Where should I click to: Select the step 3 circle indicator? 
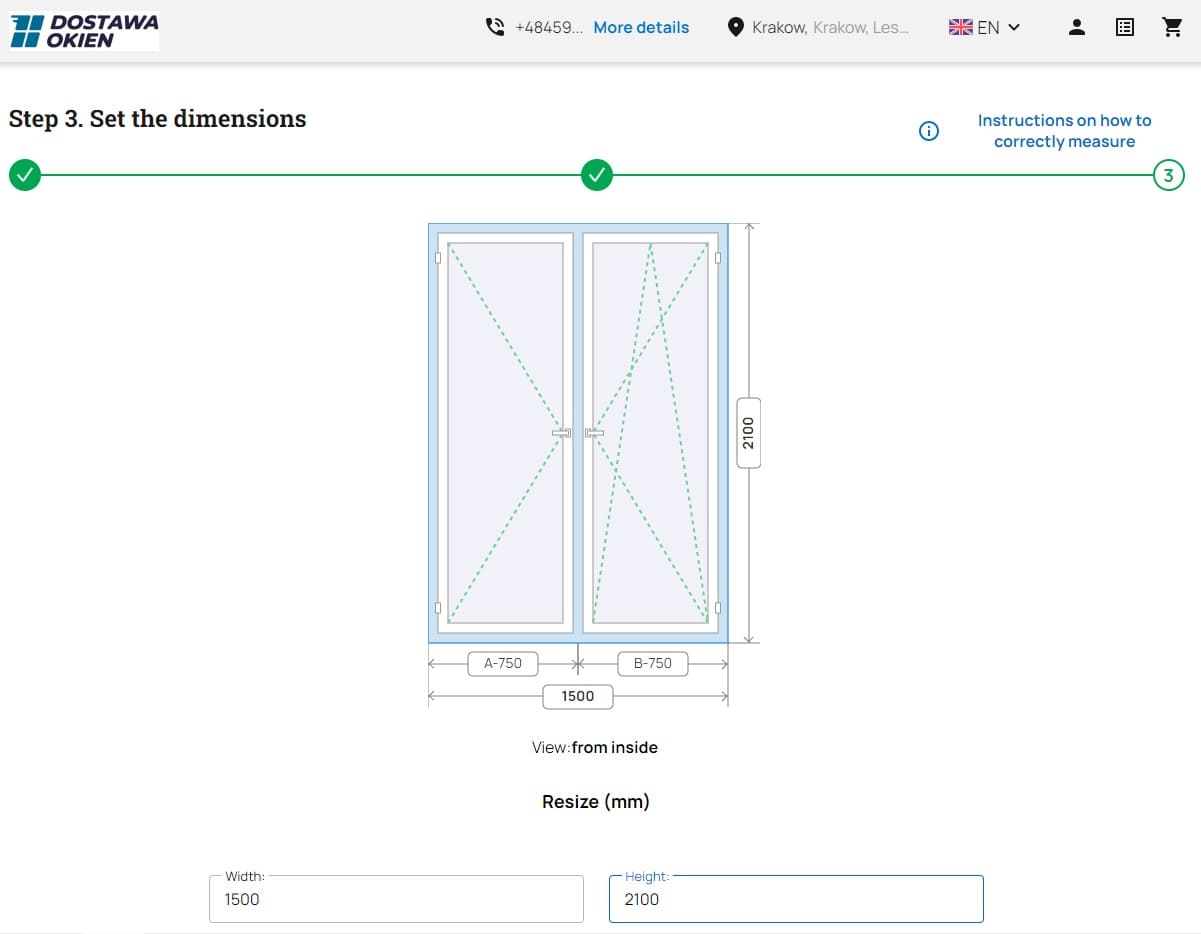[1168, 175]
